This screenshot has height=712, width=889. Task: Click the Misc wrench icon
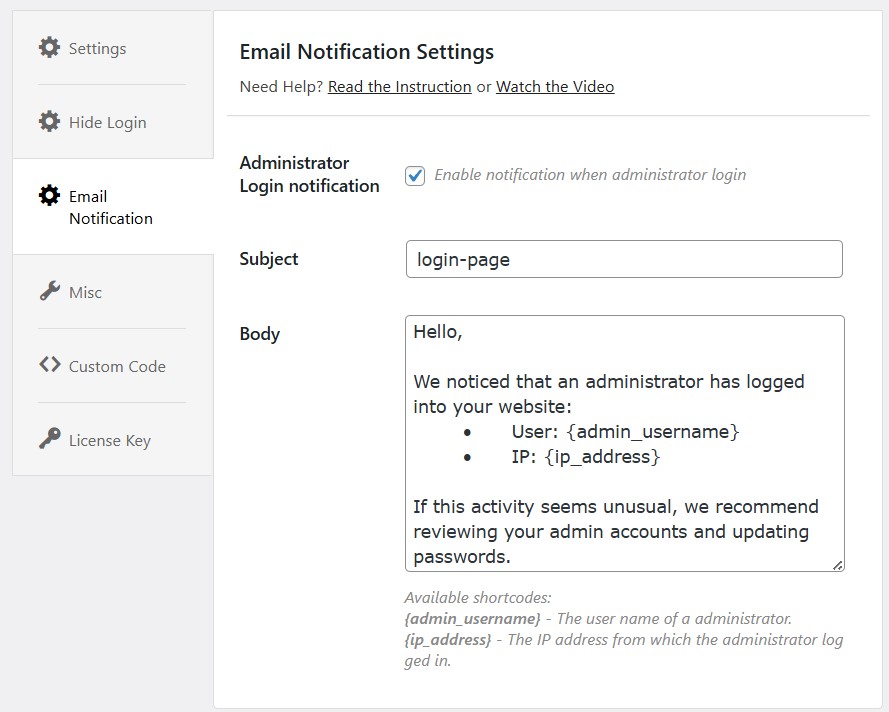[x=48, y=292]
